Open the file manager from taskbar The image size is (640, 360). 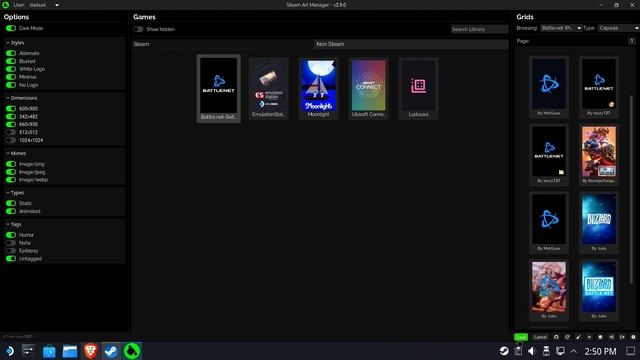tap(70, 351)
